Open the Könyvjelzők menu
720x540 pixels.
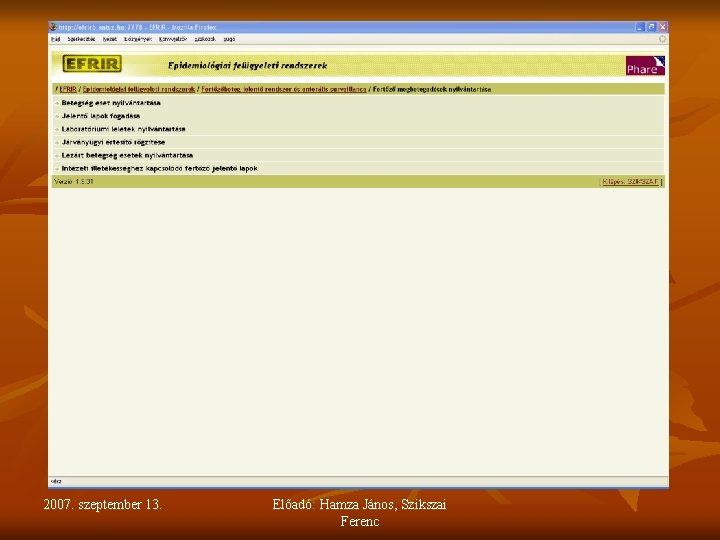(x=173, y=39)
